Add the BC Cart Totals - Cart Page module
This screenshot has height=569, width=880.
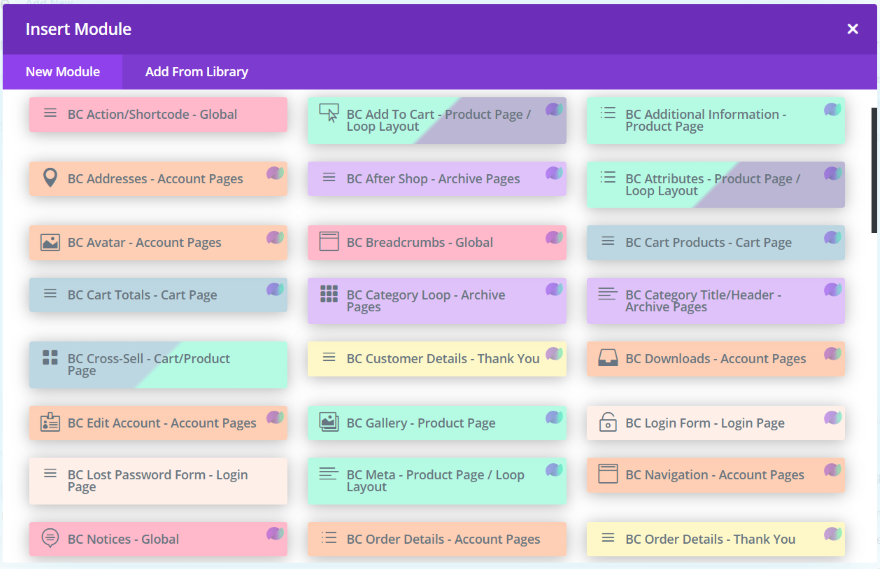158,295
